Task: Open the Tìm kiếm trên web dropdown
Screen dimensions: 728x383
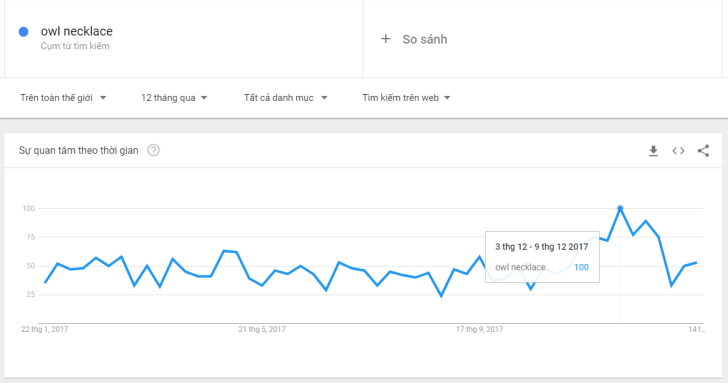Action: (x=406, y=98)
